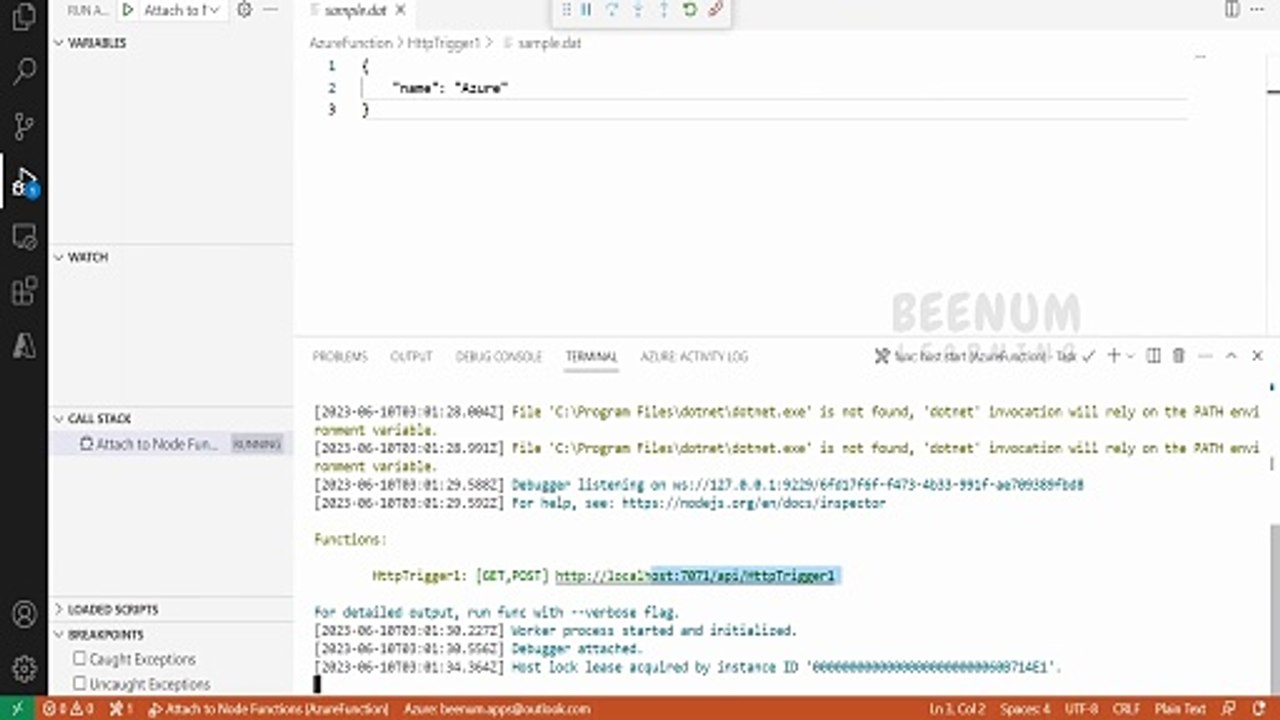
Task: Click the Azure account in status bar
Action: pos(497,709)
